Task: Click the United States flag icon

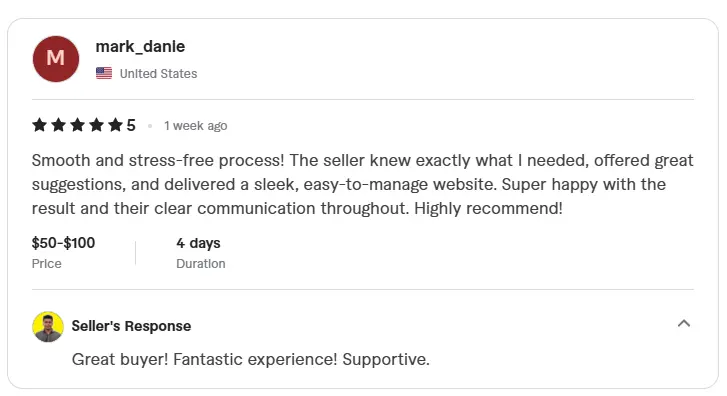Action: (104, 73)
